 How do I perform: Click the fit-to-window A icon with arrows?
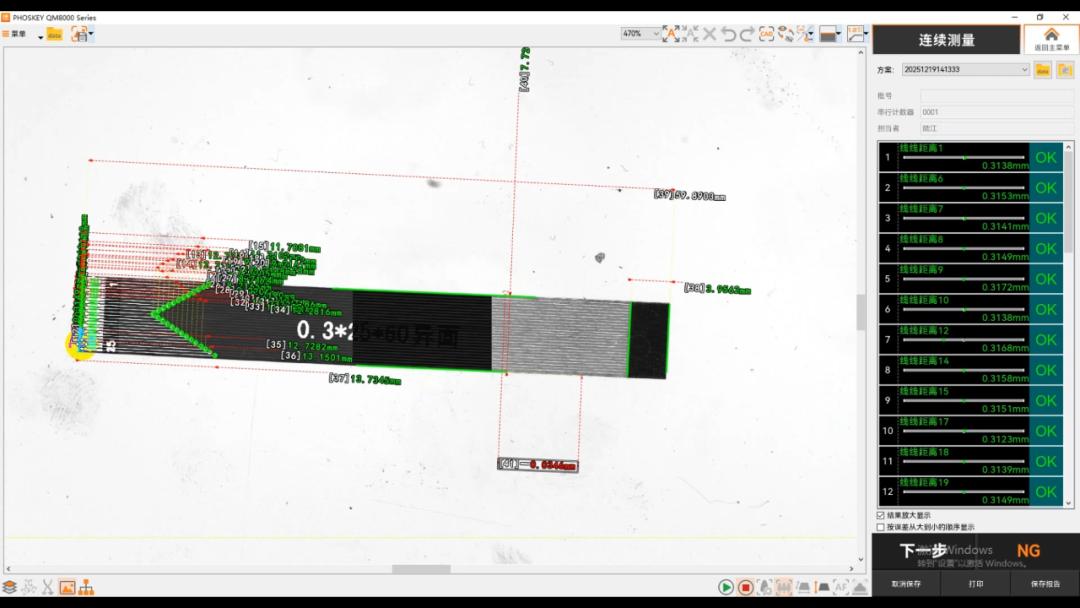(671, 34)
